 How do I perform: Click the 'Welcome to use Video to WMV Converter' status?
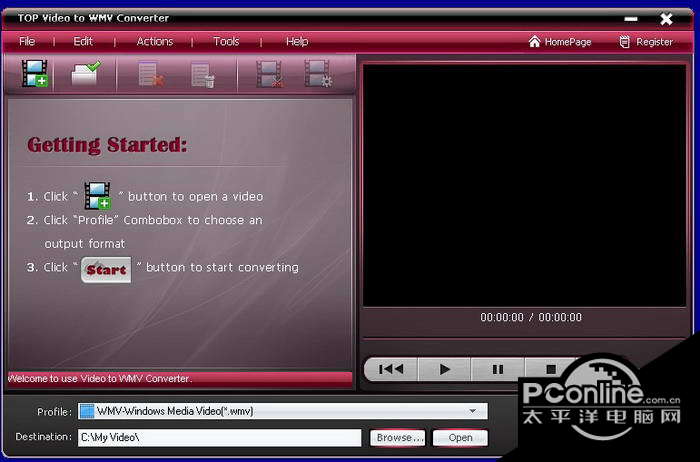pos(100,379)
